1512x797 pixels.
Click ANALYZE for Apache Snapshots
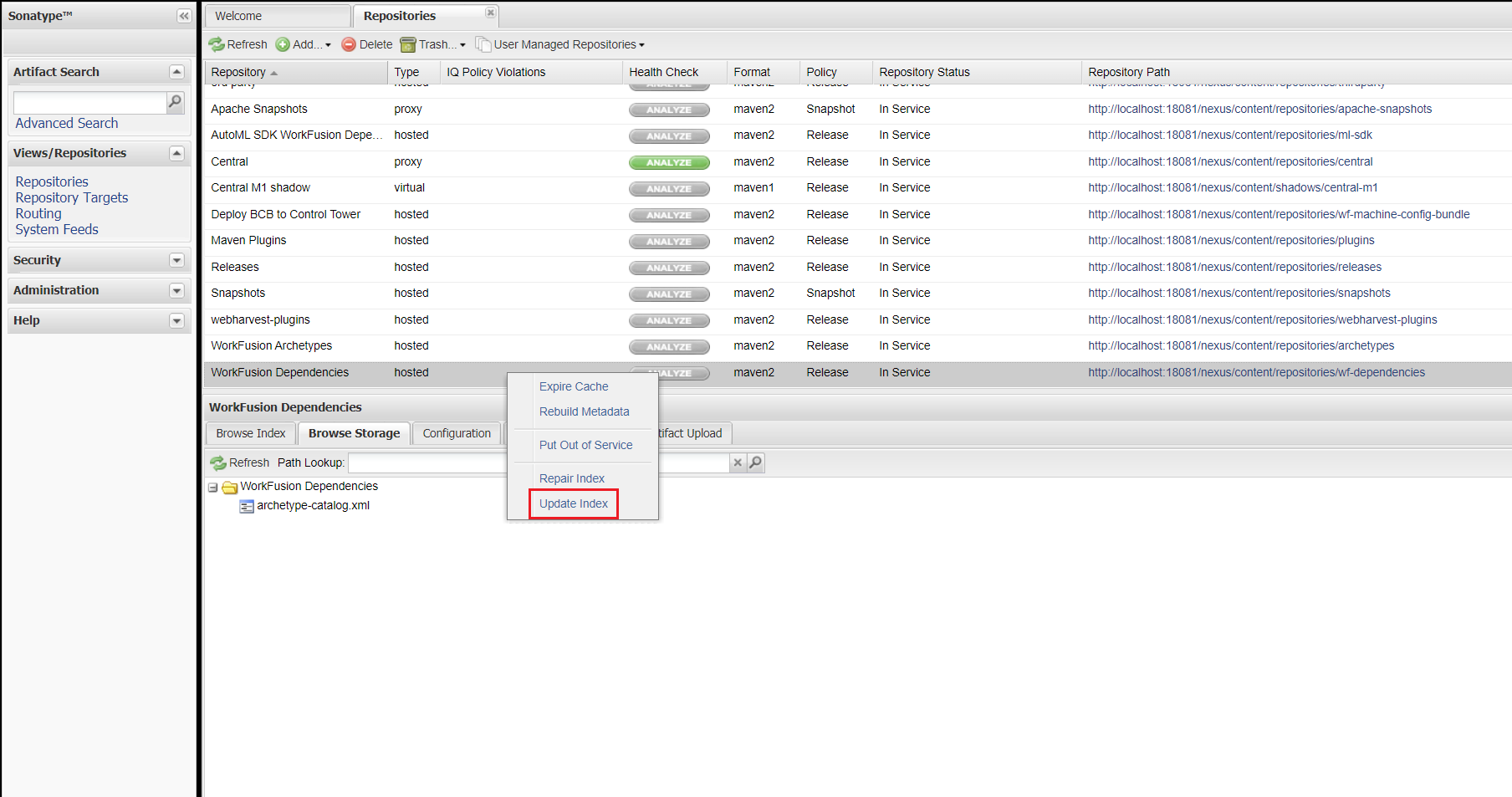point(669,110)
